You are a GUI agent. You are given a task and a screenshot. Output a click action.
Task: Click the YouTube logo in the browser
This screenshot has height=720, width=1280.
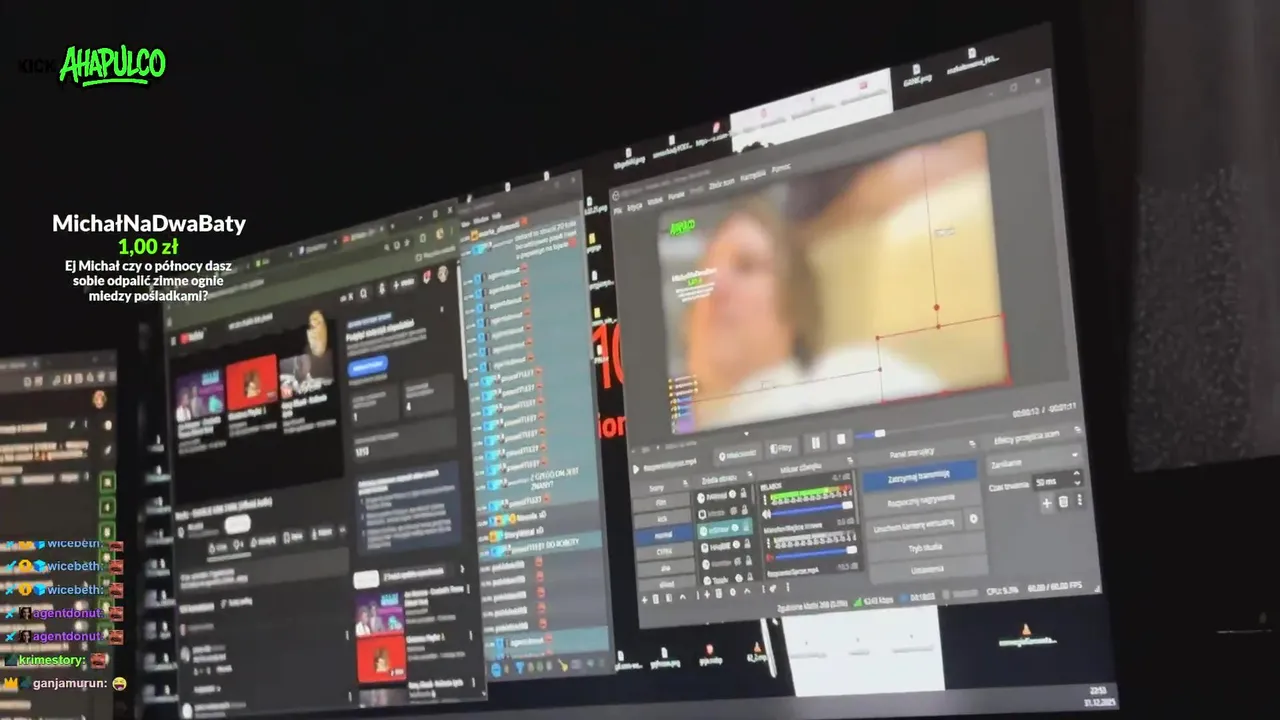tap(191, 337)
